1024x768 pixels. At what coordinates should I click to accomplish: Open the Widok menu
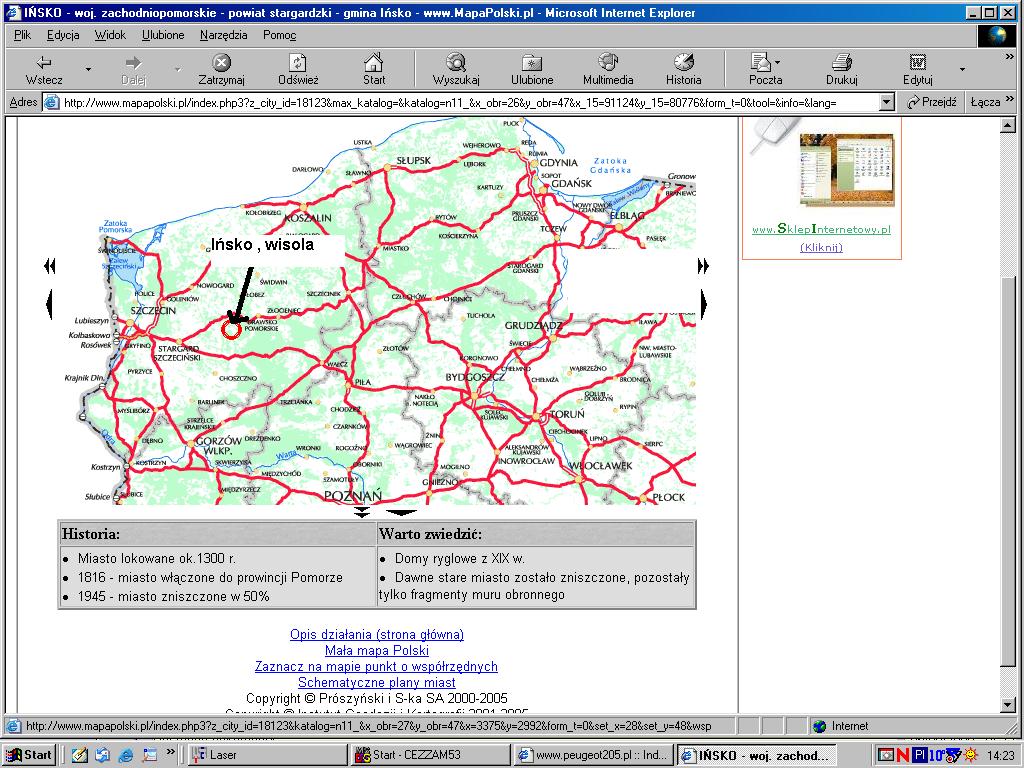[110, 35]
